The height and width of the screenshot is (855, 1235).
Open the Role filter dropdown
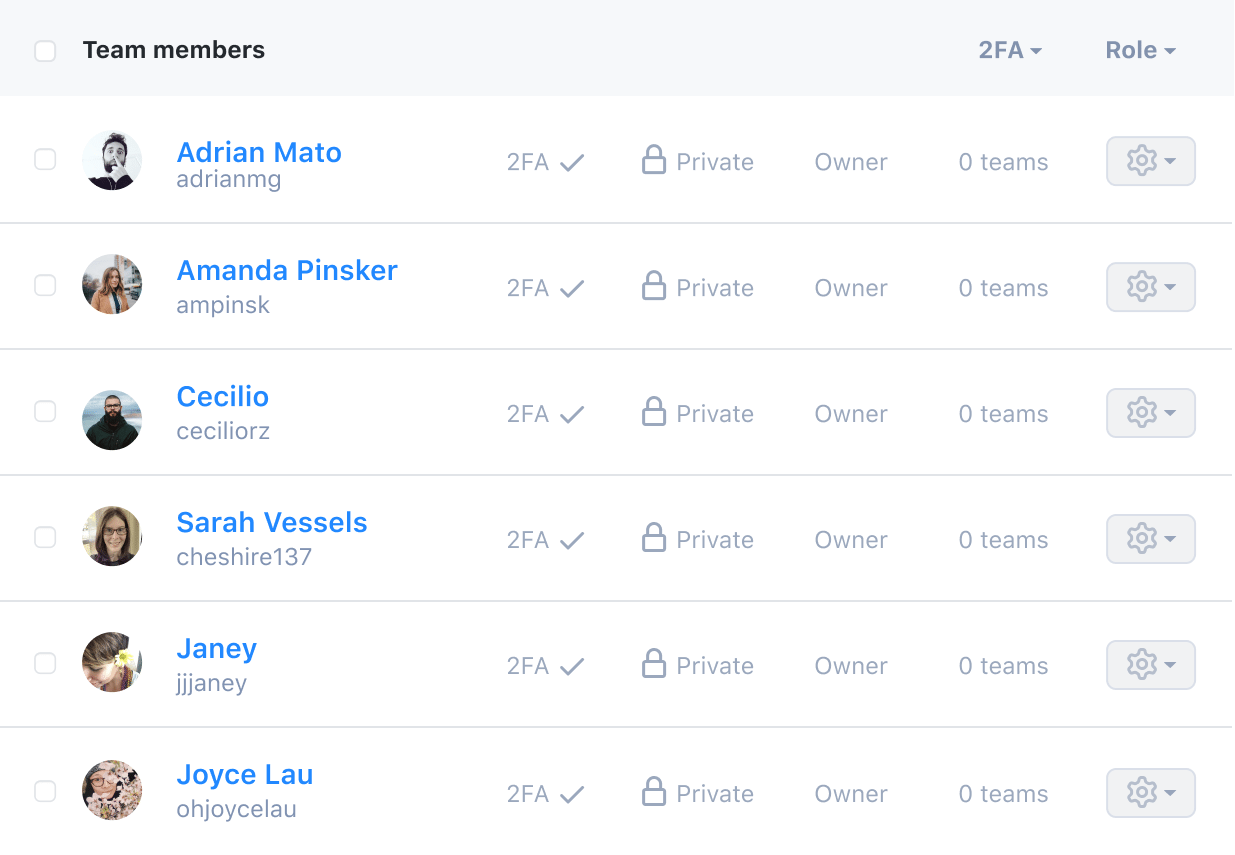pyautogui.click(x=1140, y=50)
